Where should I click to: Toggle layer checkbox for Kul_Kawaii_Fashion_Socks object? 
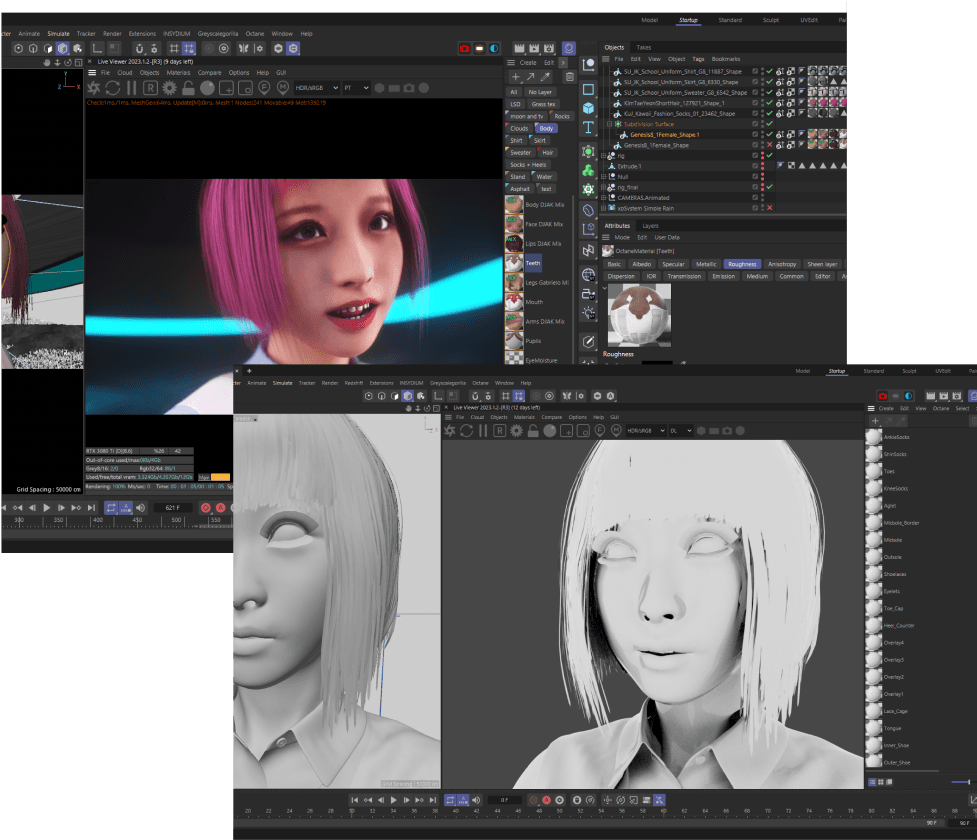point(755,113)
